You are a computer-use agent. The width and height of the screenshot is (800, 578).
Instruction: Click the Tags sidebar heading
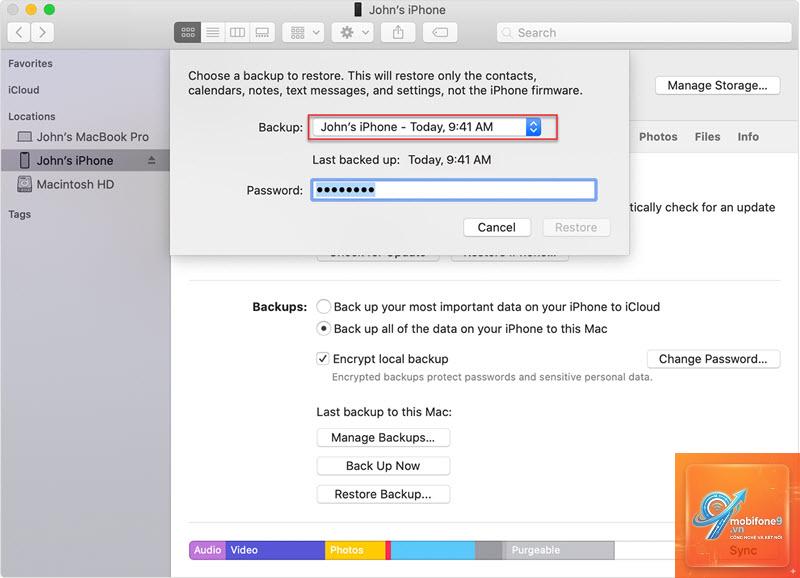coord(19,214)
